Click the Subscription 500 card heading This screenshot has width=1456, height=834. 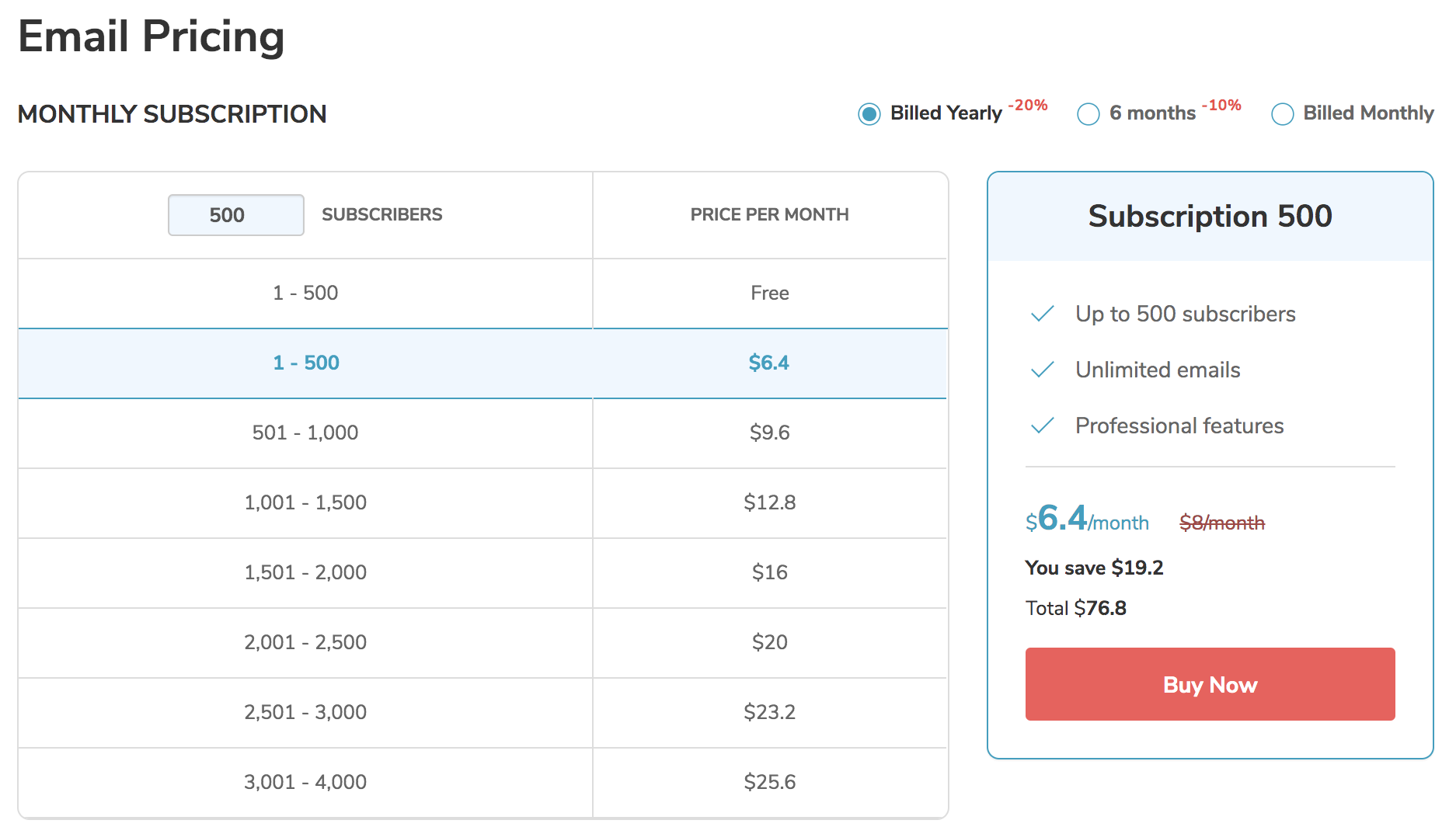coord(1210,216)
